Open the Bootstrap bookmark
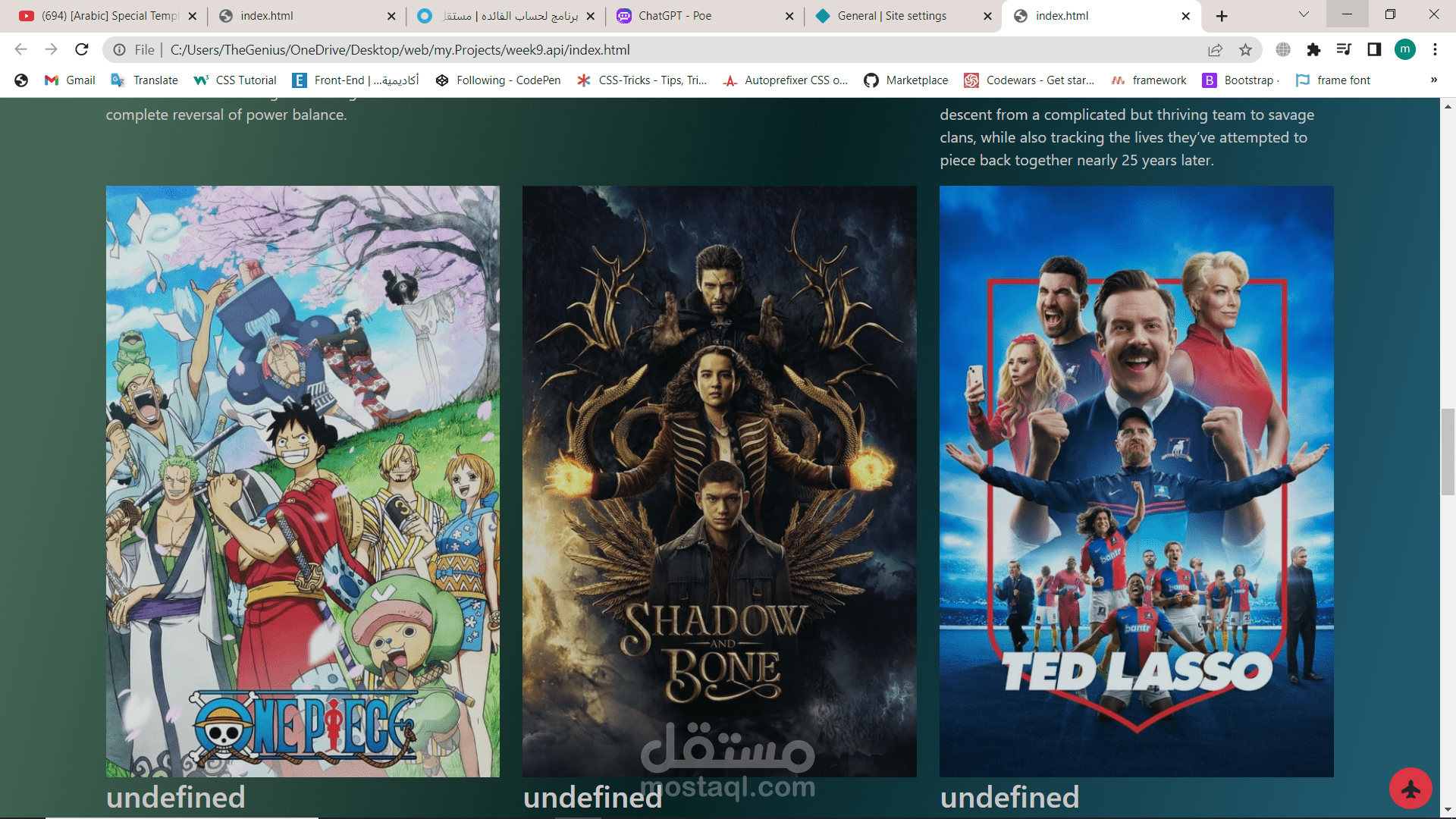Screen dimensions: 1456x819 pos(1241,80)
